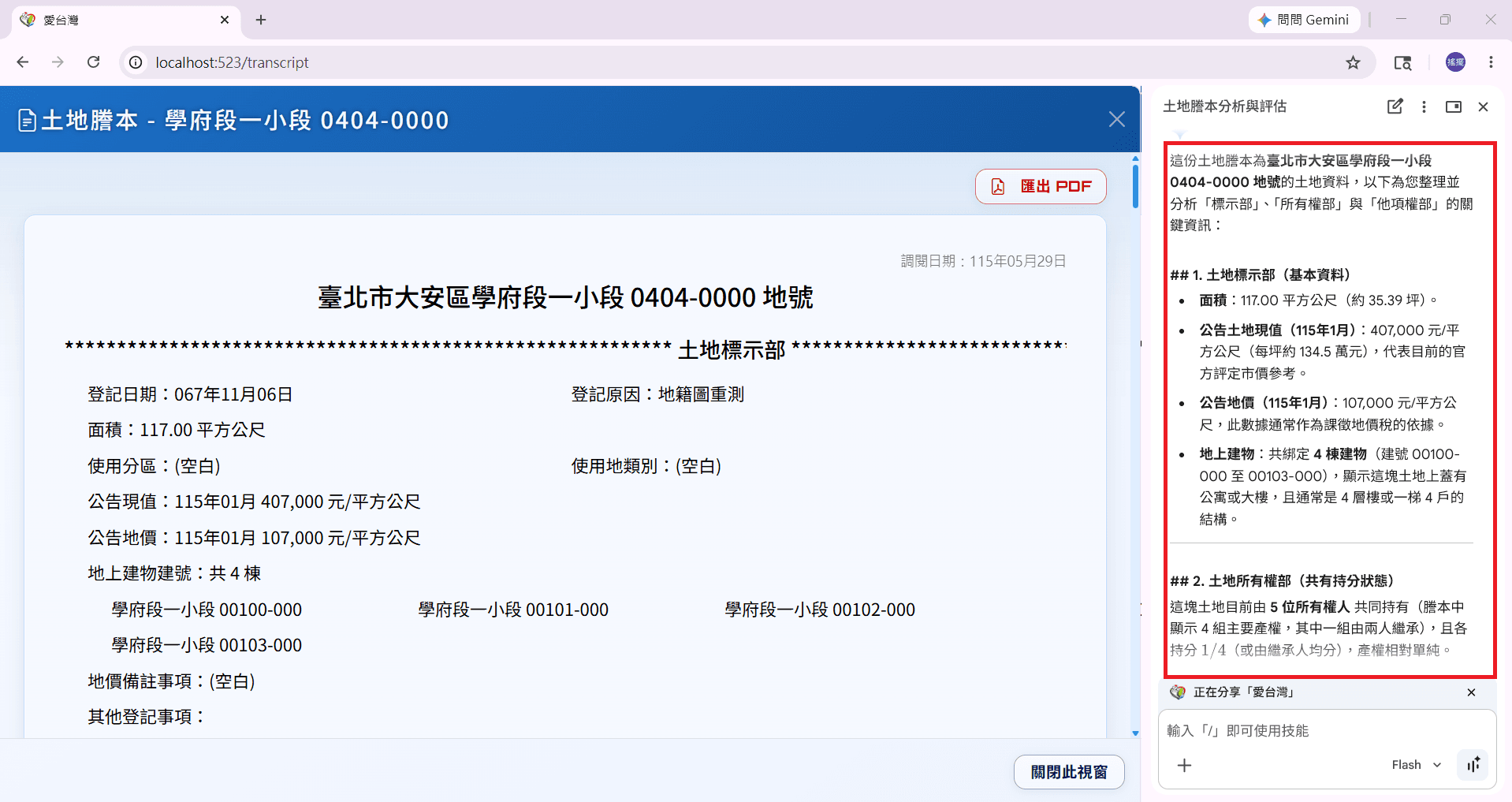Open new tab with plus button
The image size is (1512, 802).
pos(261,20)
